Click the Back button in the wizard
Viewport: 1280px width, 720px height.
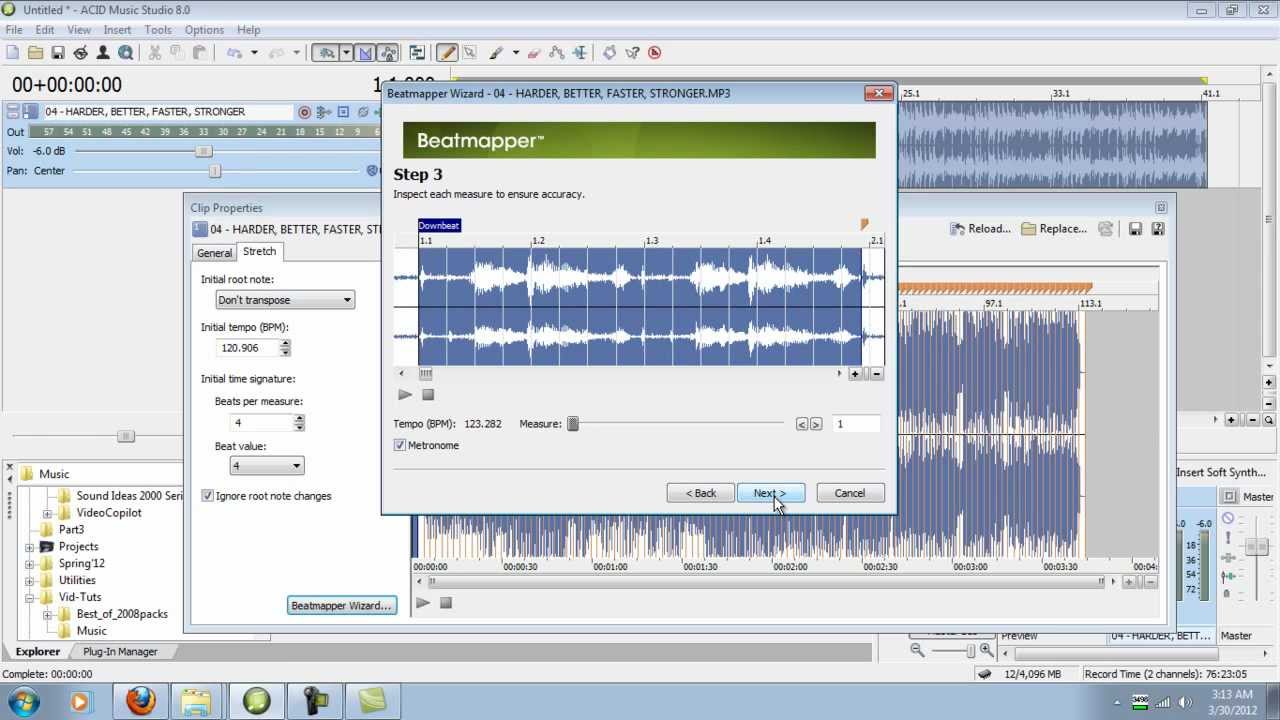pyautogui.click(x=700, y=493)
